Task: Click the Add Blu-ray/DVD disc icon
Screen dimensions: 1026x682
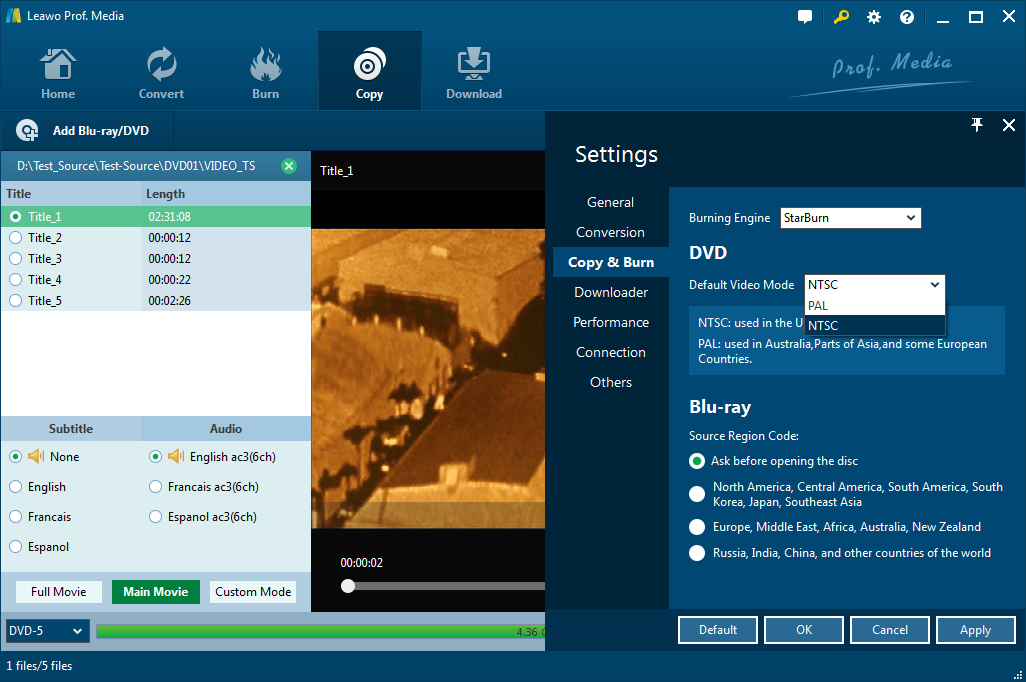Action: point(27,131)
